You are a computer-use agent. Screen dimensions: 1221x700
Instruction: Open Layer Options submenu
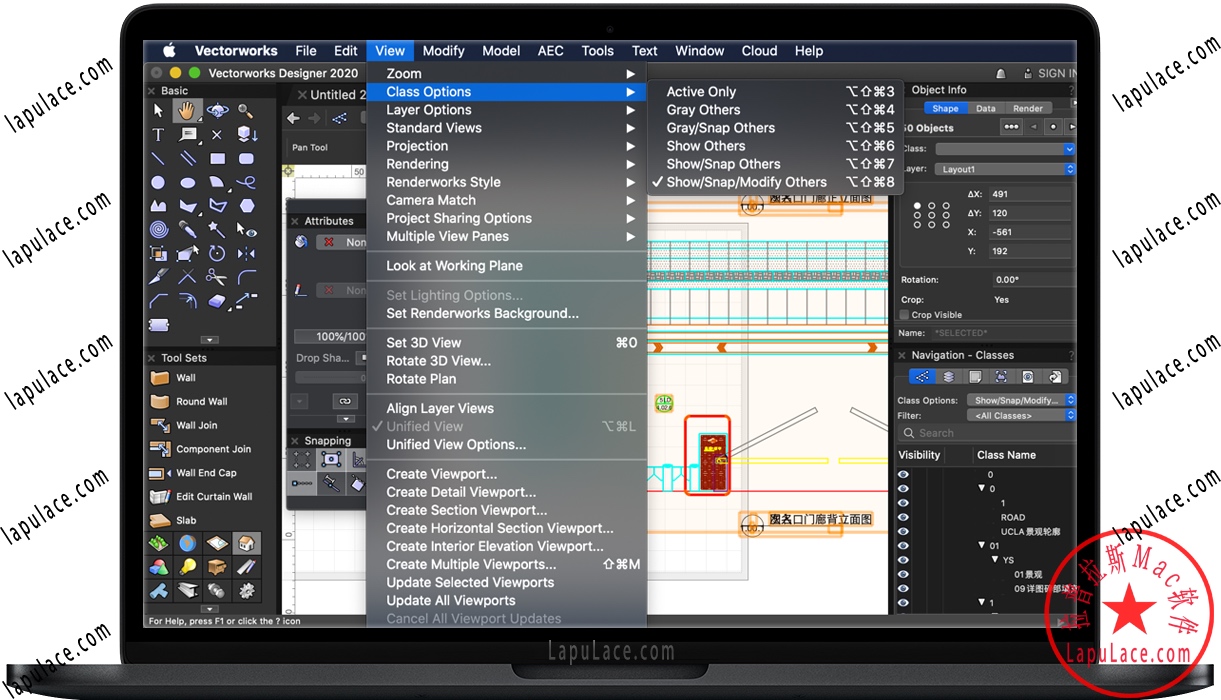506,110
